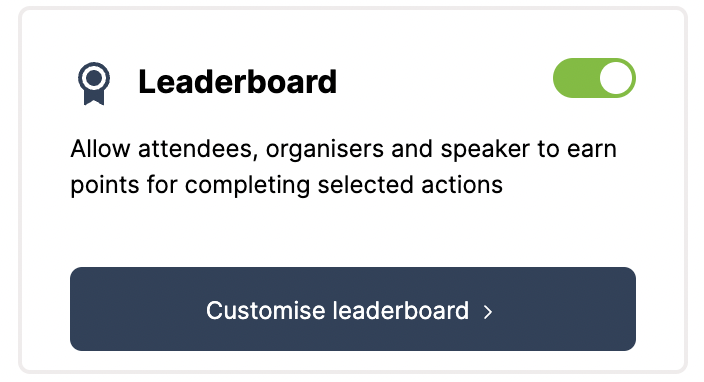Click empty white space inside Leaderboard card
This screenshot has width=704, height=382.
pos(353,233)
